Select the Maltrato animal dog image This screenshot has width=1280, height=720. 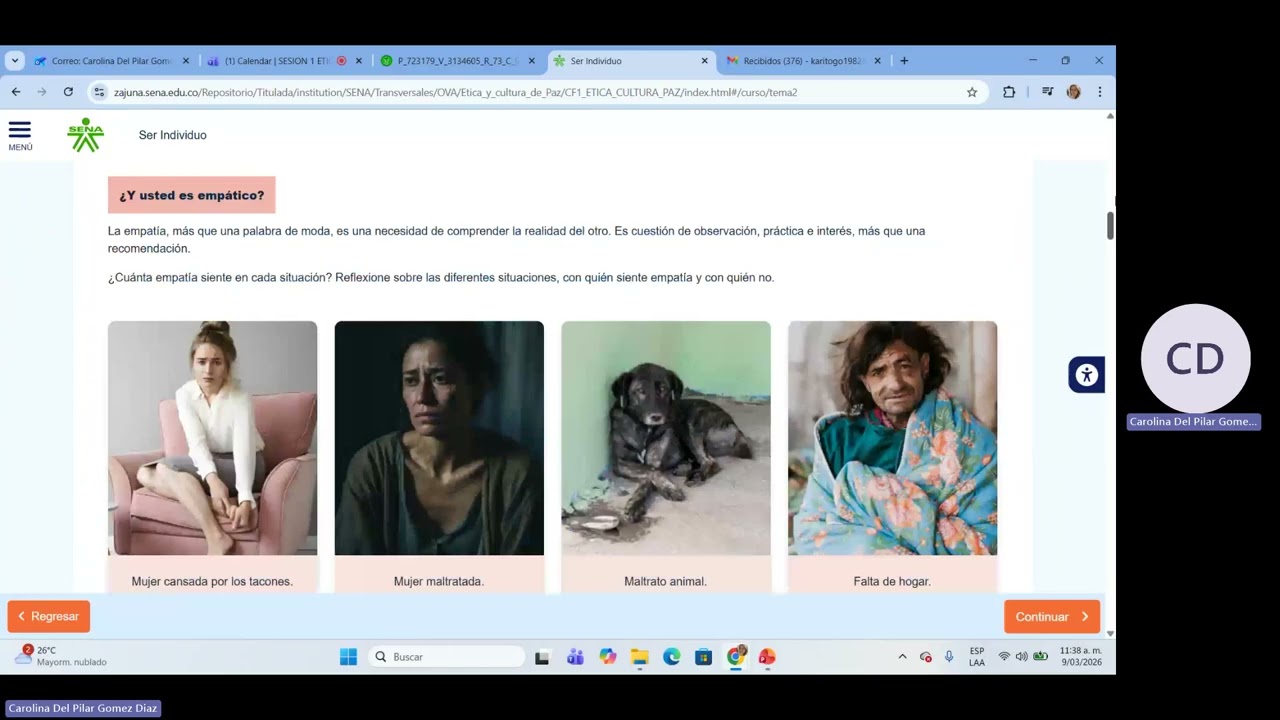(x=666, y=438)
